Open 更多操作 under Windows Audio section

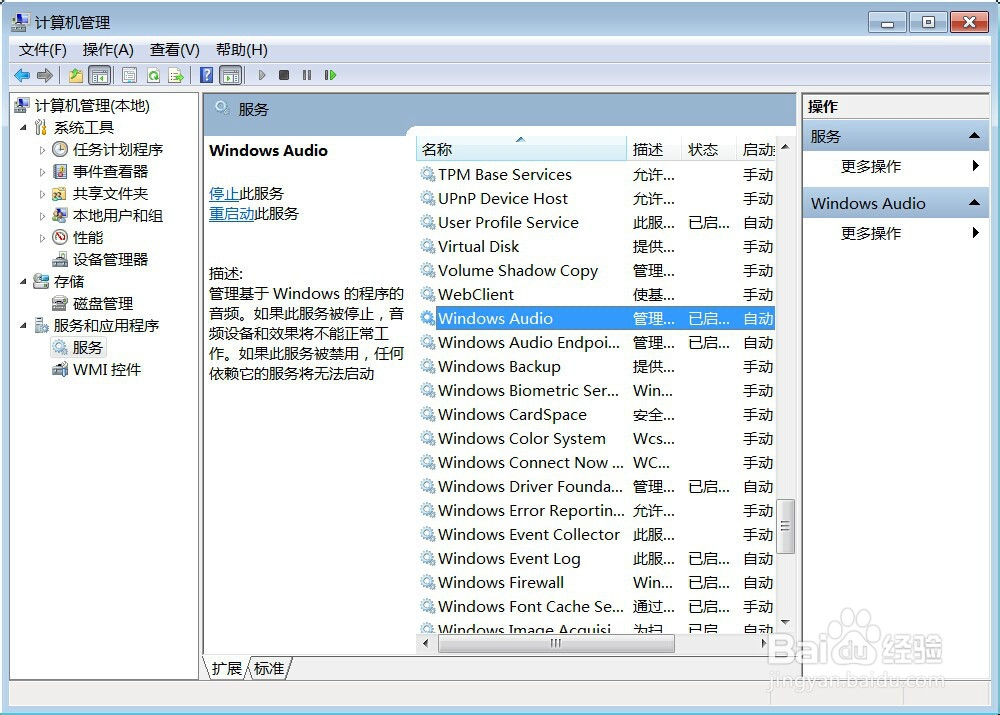(x=871, y=233)
